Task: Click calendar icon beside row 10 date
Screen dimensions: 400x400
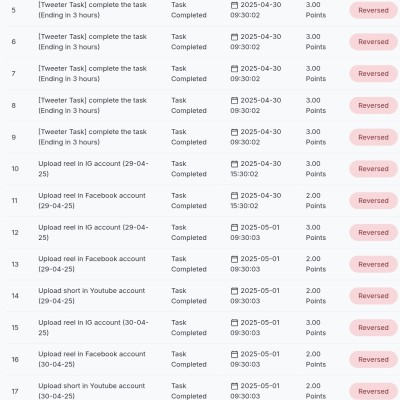Action: (234, 164)
